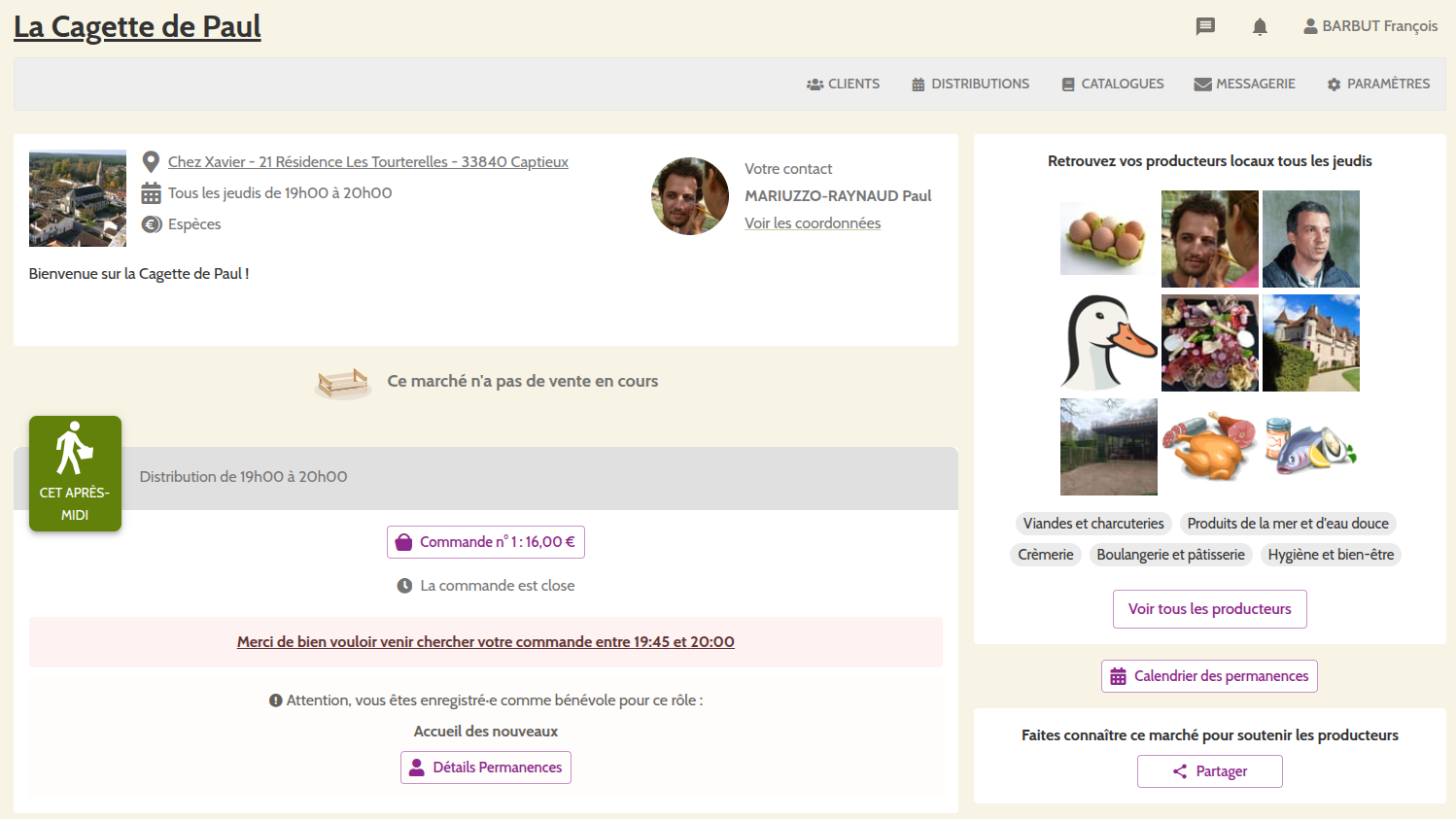This screenshot has width=1456, height=819.
Task: Click Voir les coordonnées link
Action: (x=813, y=223)
